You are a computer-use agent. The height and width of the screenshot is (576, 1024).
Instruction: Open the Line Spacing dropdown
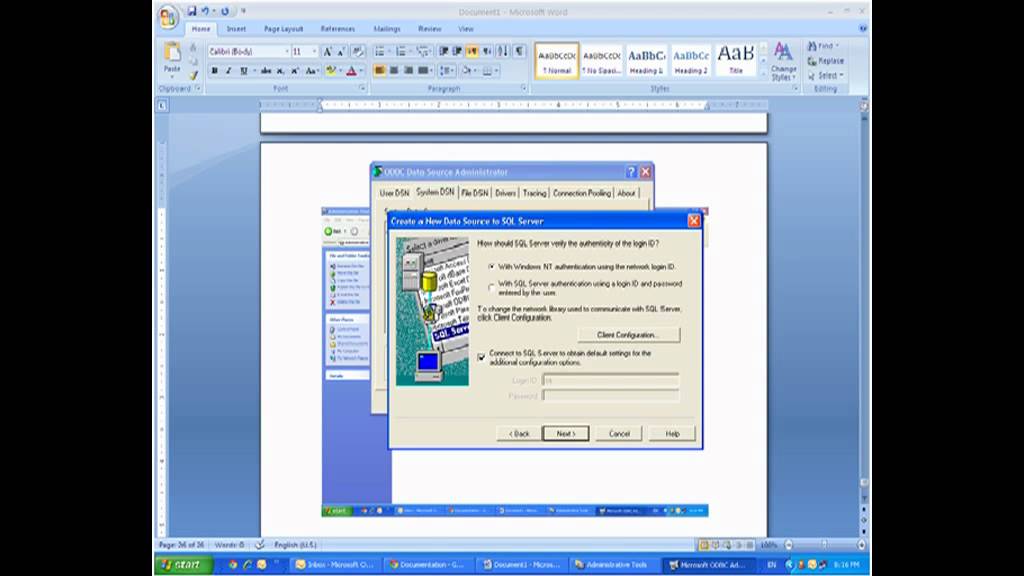click(x=447, y=71)
